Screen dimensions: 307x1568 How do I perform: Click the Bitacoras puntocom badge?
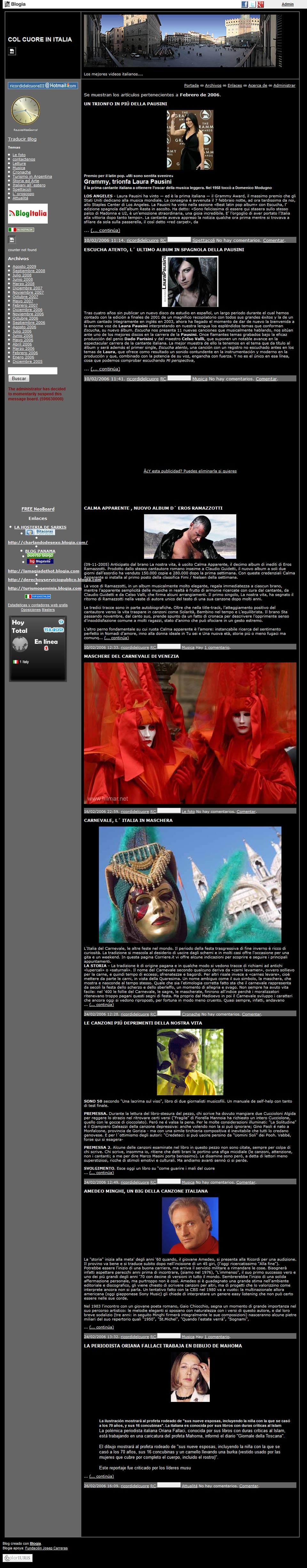(x=40, y=531)
